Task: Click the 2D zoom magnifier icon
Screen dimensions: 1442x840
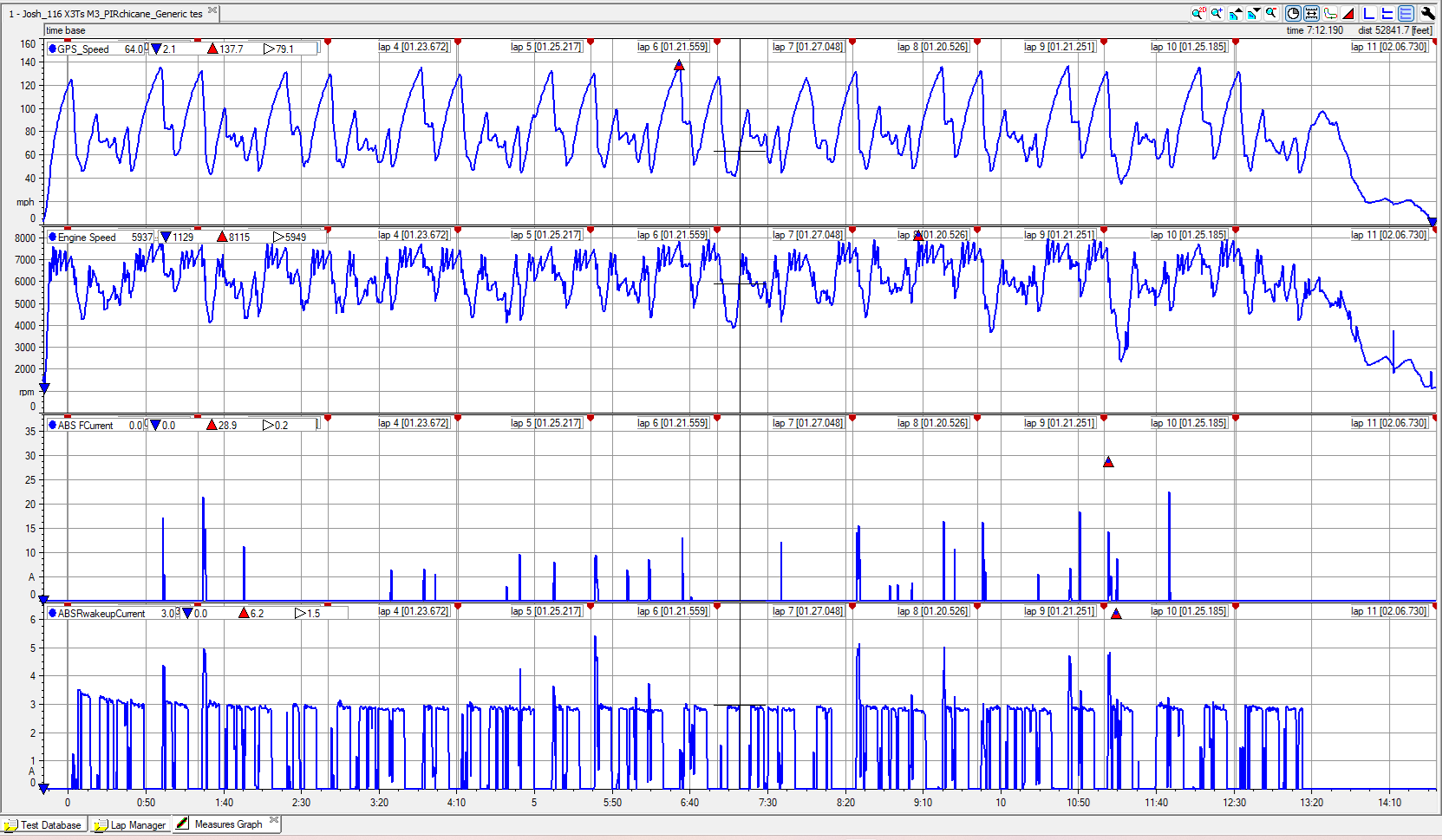Action: pos(1198,13)
